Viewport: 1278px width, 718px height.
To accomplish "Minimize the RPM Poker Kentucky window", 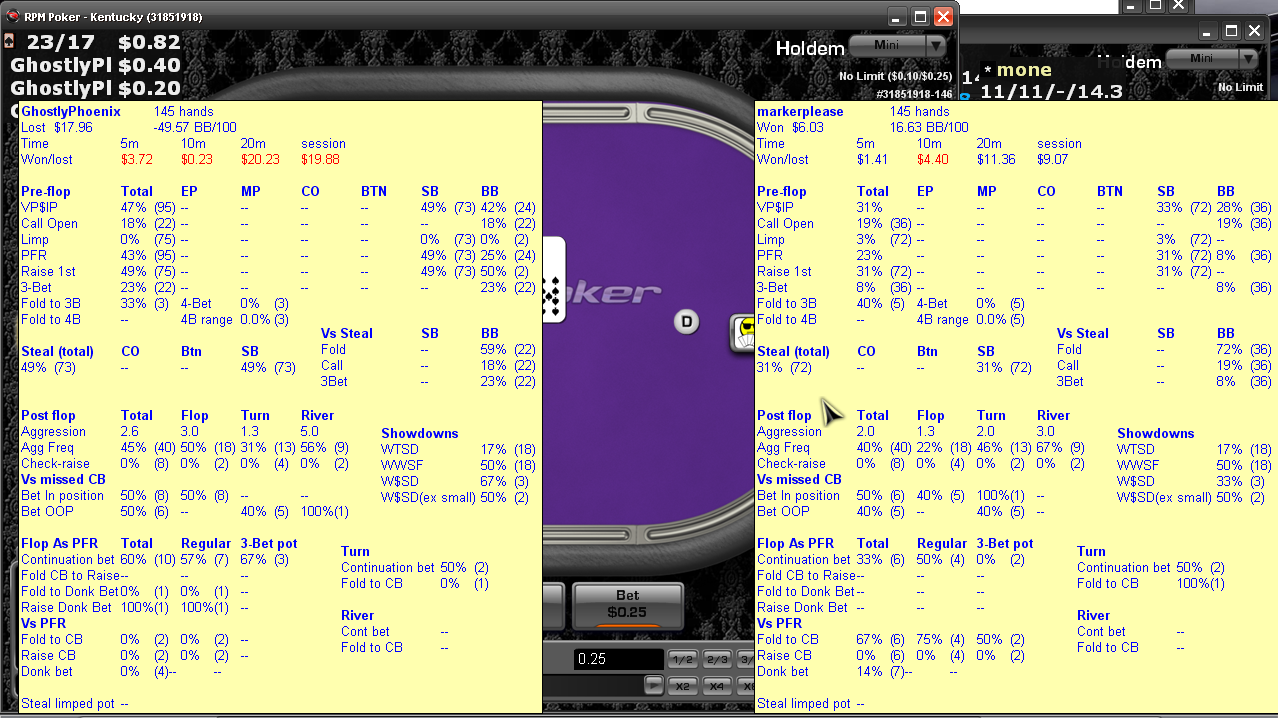I will click(x=896, y=16).
